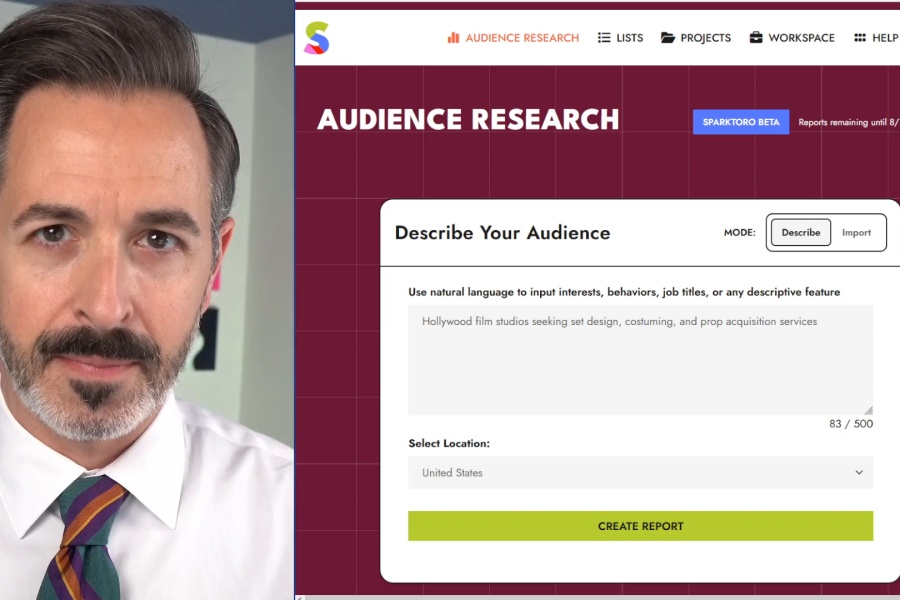Click the Help grid icon
The width and height of the screenshot is (900, 600).
tap(860, 38)
